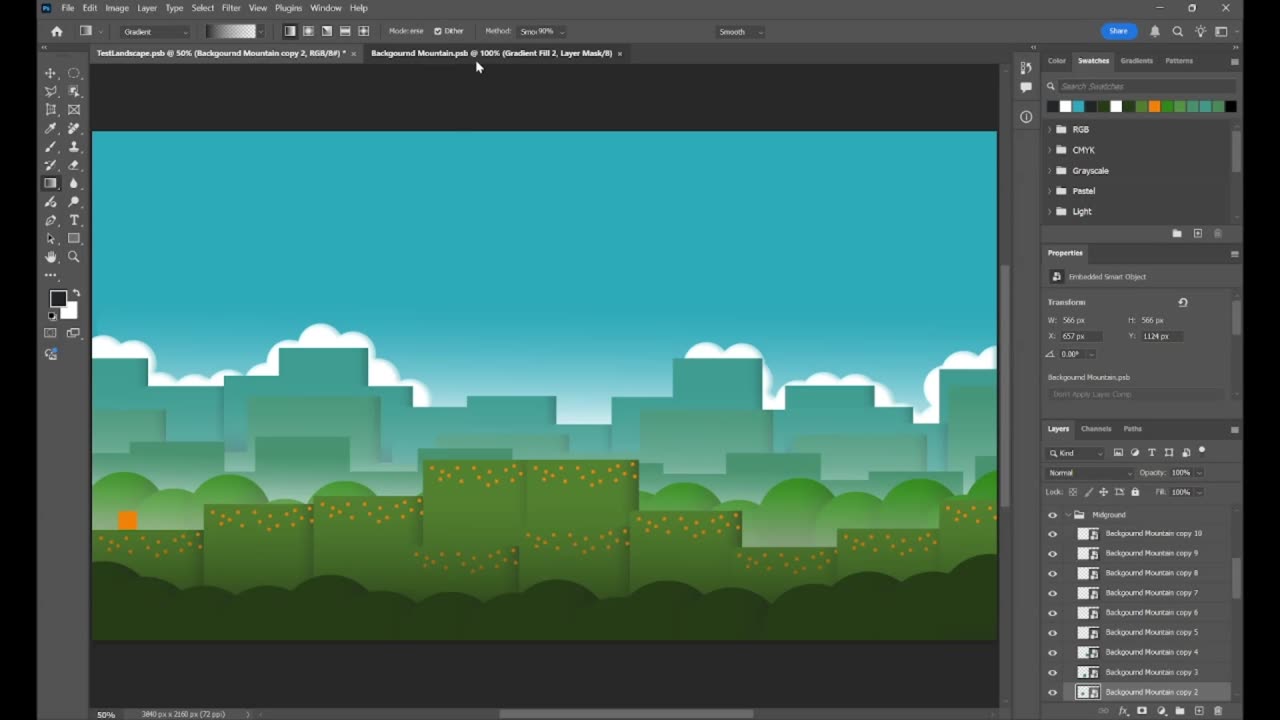Select the Eraser tool
The width and height of the screenshot is (1280, 720).
[x=74, y=165]
